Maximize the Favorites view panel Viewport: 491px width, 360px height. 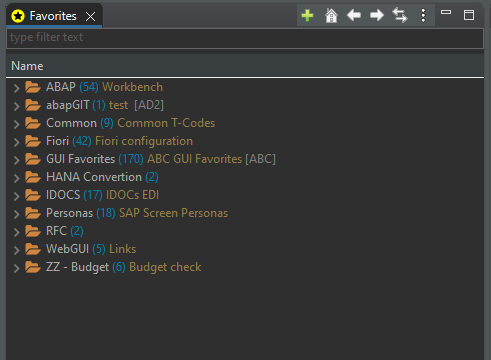(469, 15)
